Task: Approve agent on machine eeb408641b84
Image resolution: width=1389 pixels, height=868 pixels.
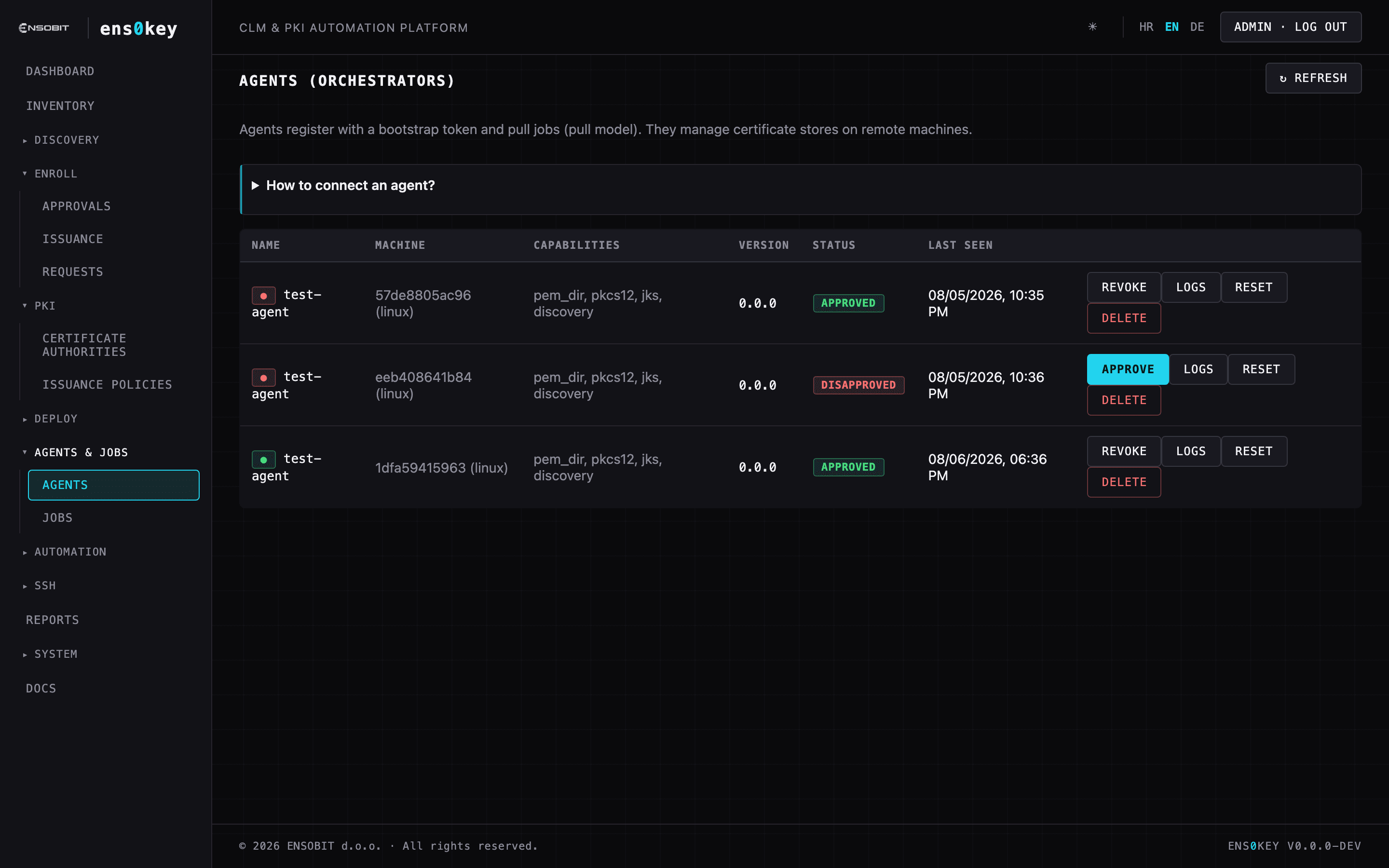Action: (1128, 369)
